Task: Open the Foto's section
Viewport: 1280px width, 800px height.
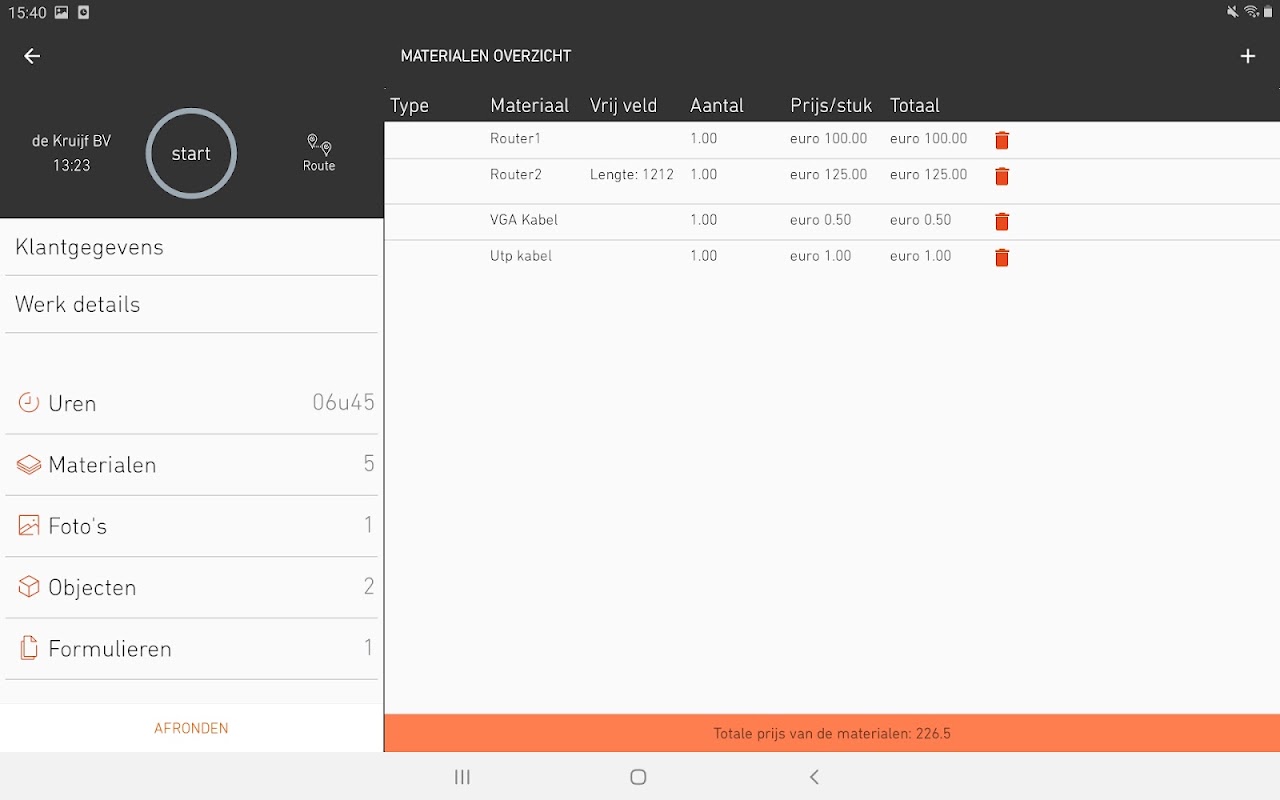Action: pos(192,525)
